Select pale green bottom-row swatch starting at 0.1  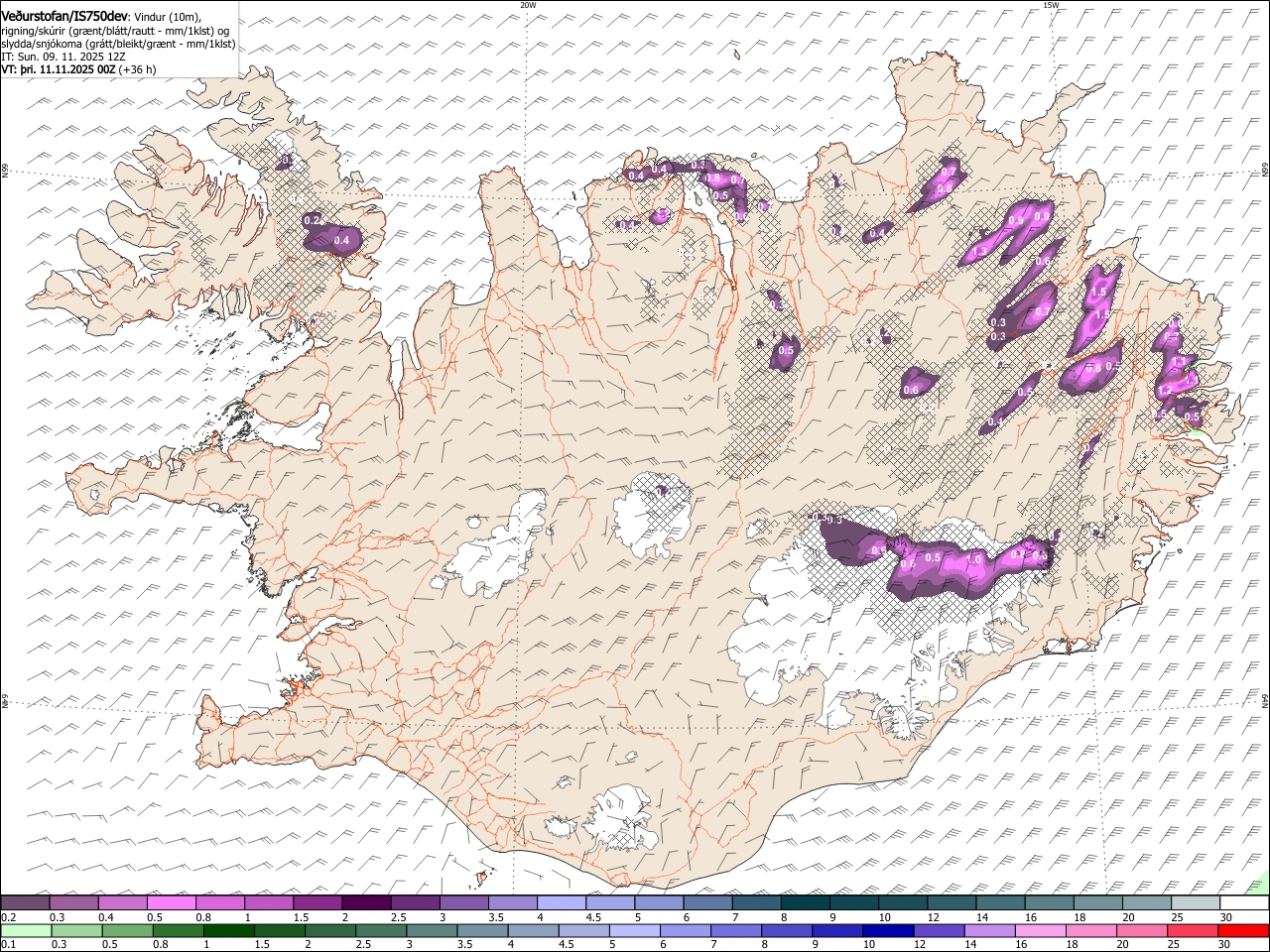pyautogui.click(x=26, y=930)
